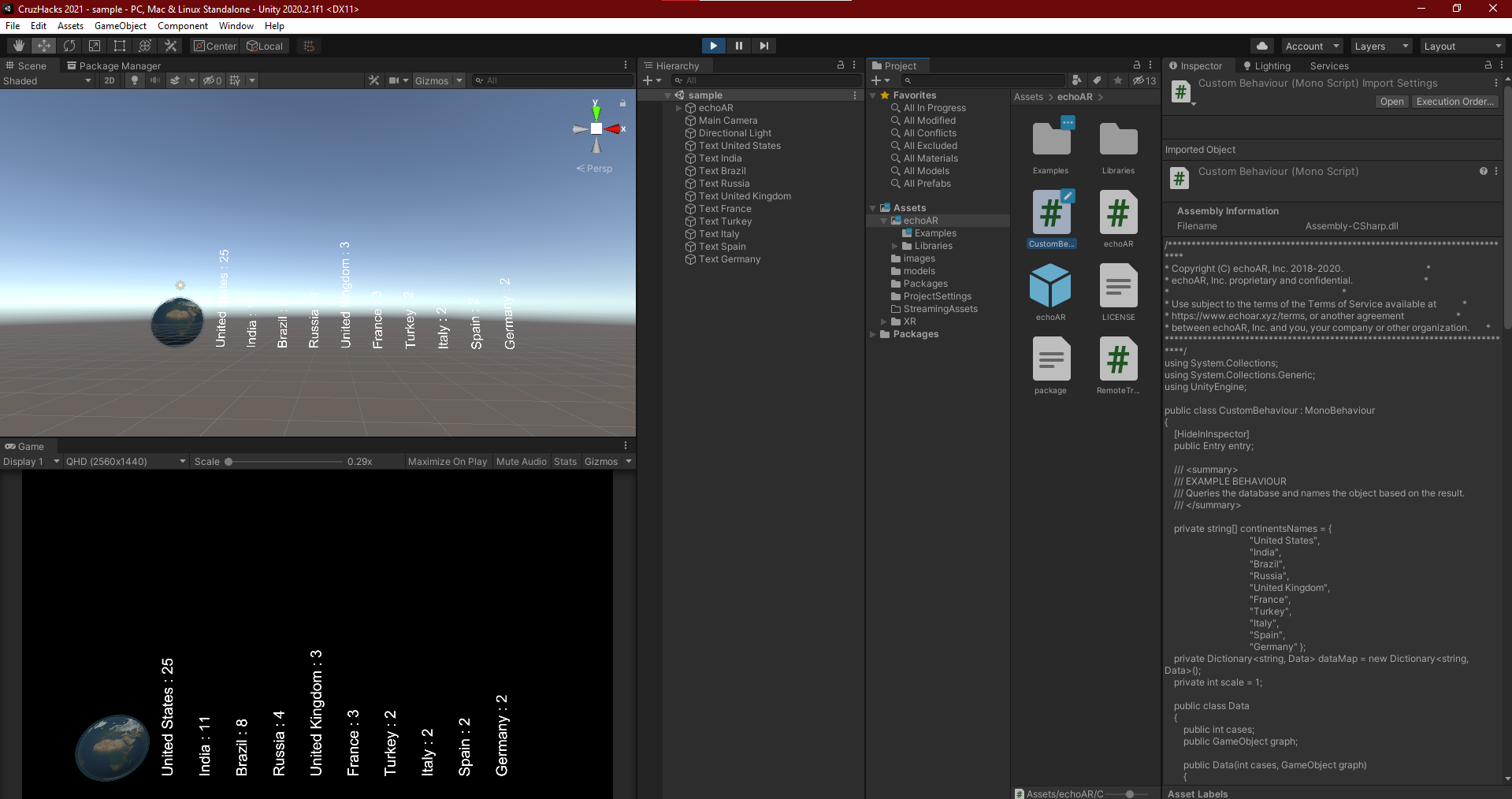
Task: Open the Assets menu
Action: (70, 26)
